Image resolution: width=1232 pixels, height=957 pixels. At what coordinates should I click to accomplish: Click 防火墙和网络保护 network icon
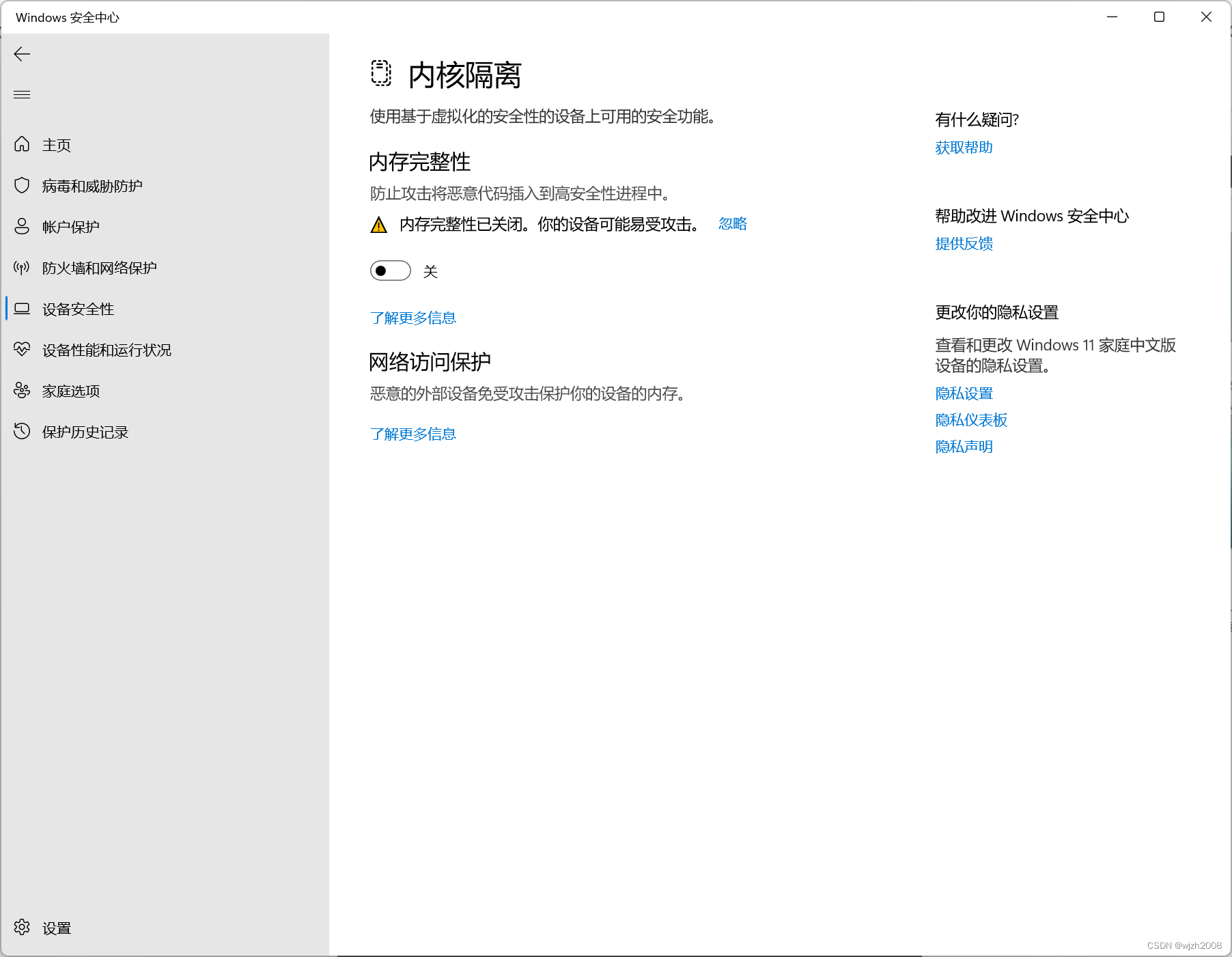pyautogui.click(x=21, y=267)
